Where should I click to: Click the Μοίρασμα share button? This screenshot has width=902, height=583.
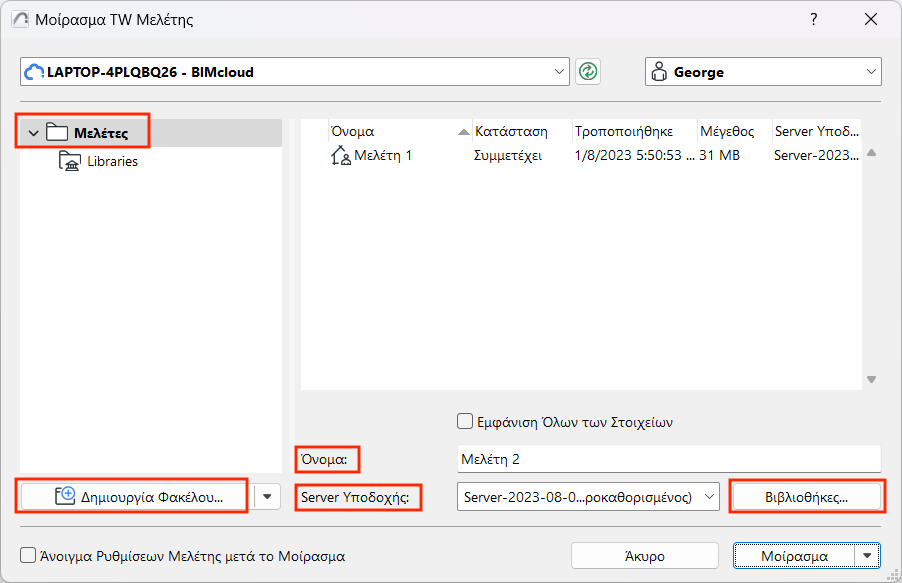click(794, 556)
